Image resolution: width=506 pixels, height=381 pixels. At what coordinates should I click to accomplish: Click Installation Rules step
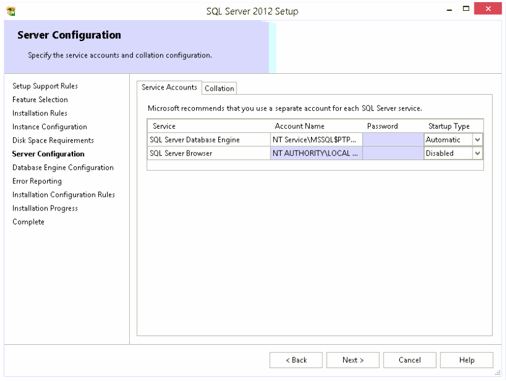pos(40,113)
